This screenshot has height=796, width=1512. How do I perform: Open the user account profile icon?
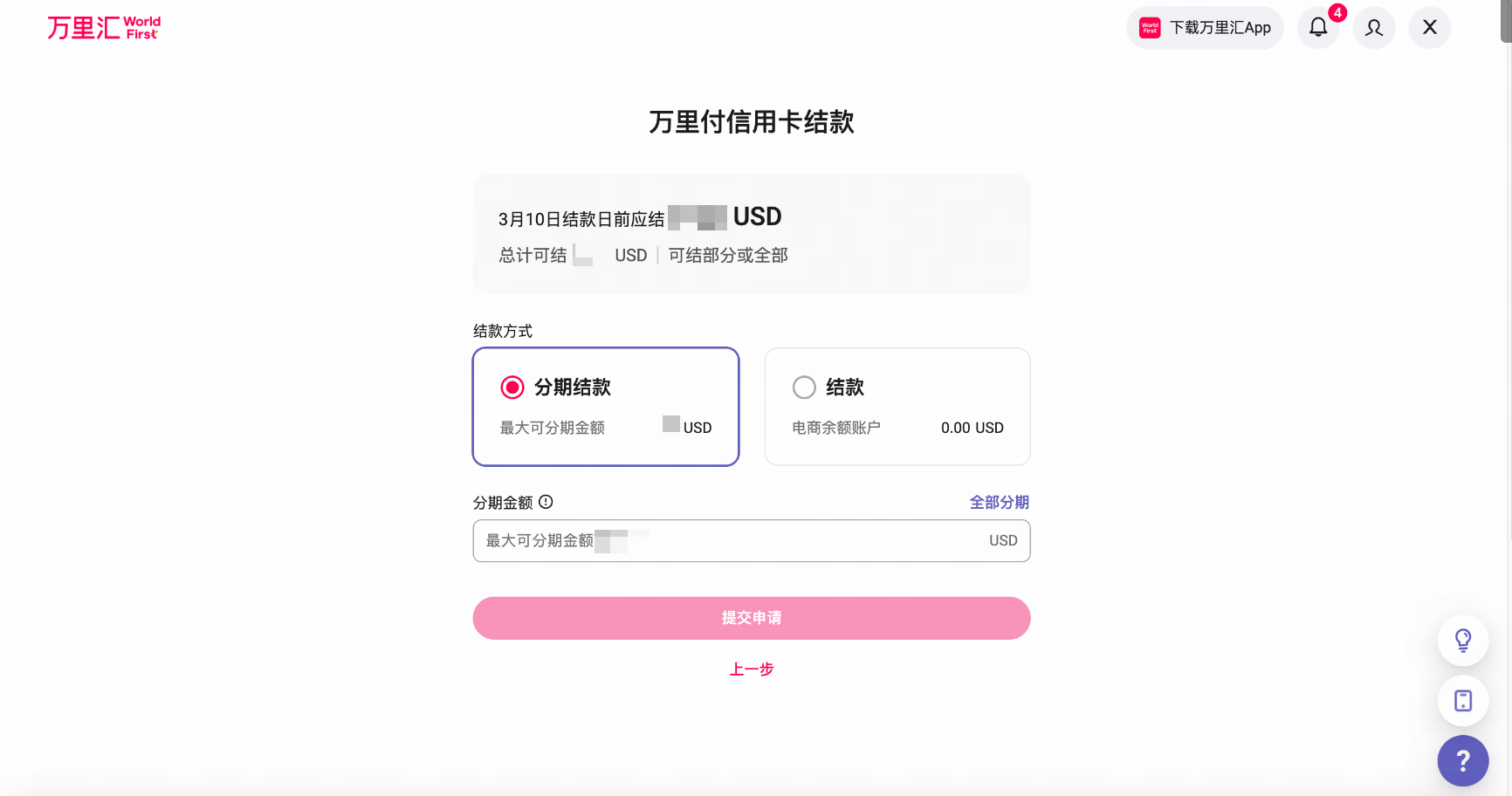tap(1373, 28)
